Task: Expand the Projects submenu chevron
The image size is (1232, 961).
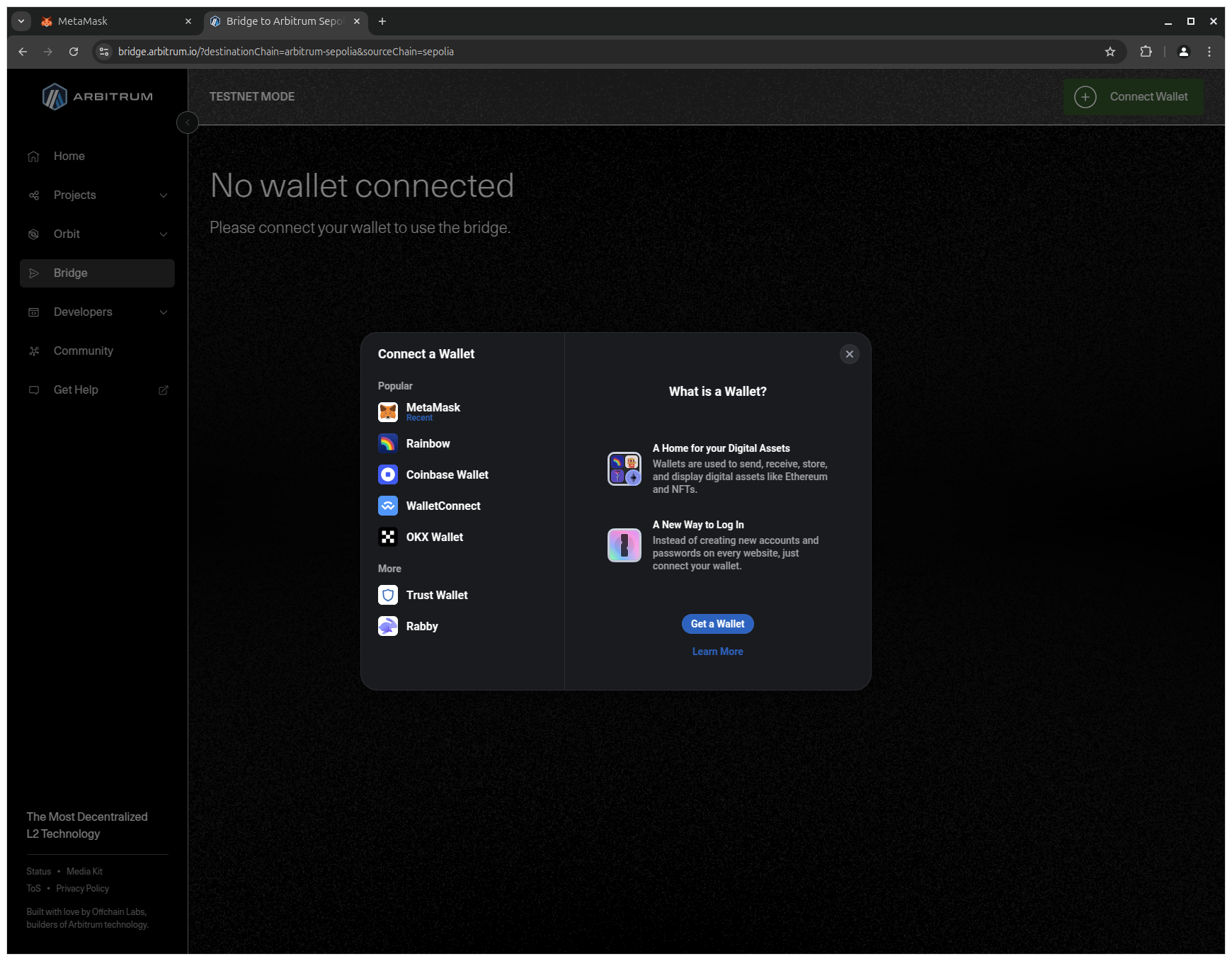Action: [164, 195]
